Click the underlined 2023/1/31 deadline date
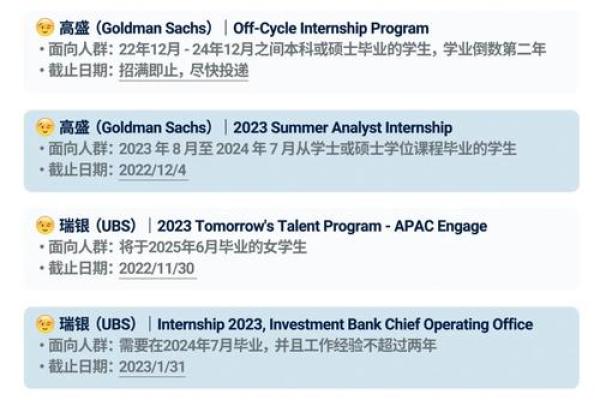Viewport: 600px width, 400px height. pyautogui.click(x=152, y=367)
